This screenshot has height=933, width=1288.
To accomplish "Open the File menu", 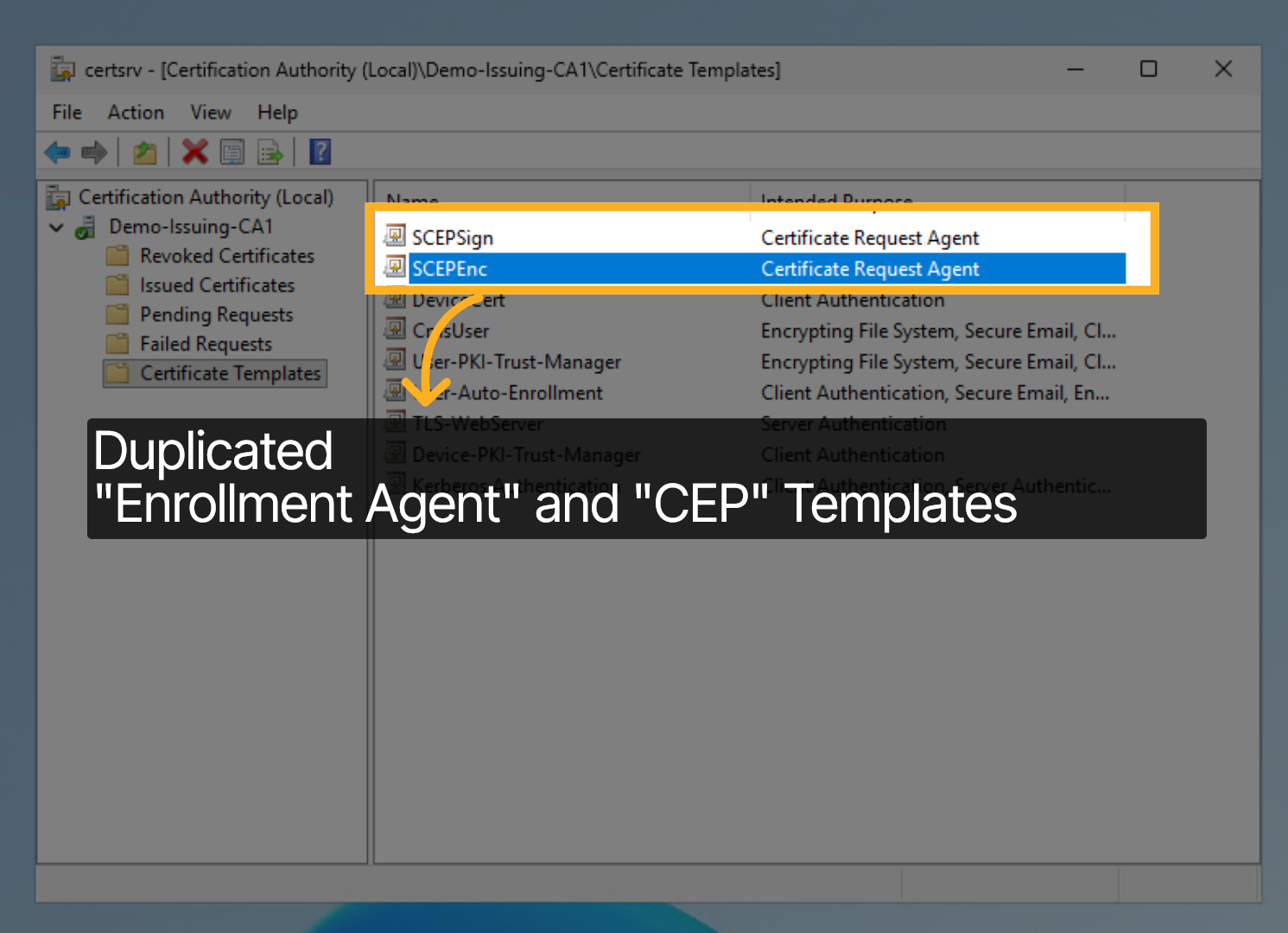I will pyautogui.click(x=67, y=112).
